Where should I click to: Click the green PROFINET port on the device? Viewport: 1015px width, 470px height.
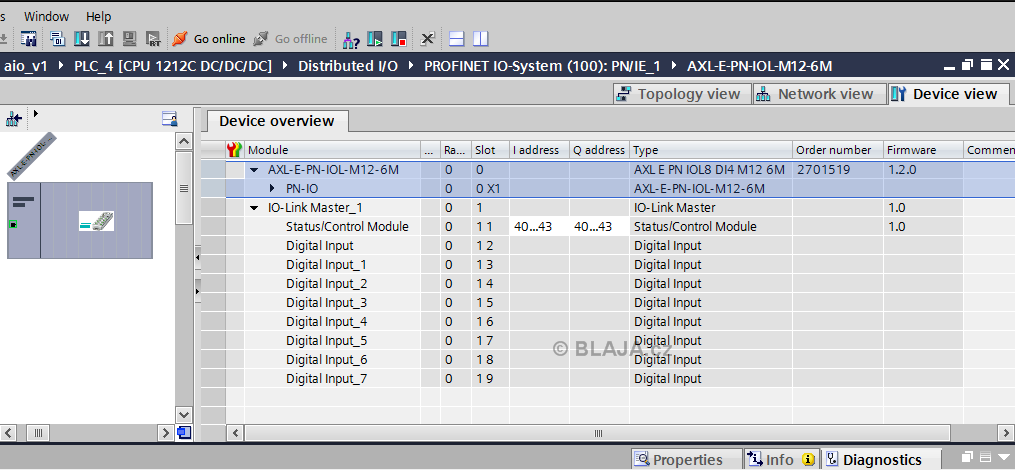[x=14, y=225]
